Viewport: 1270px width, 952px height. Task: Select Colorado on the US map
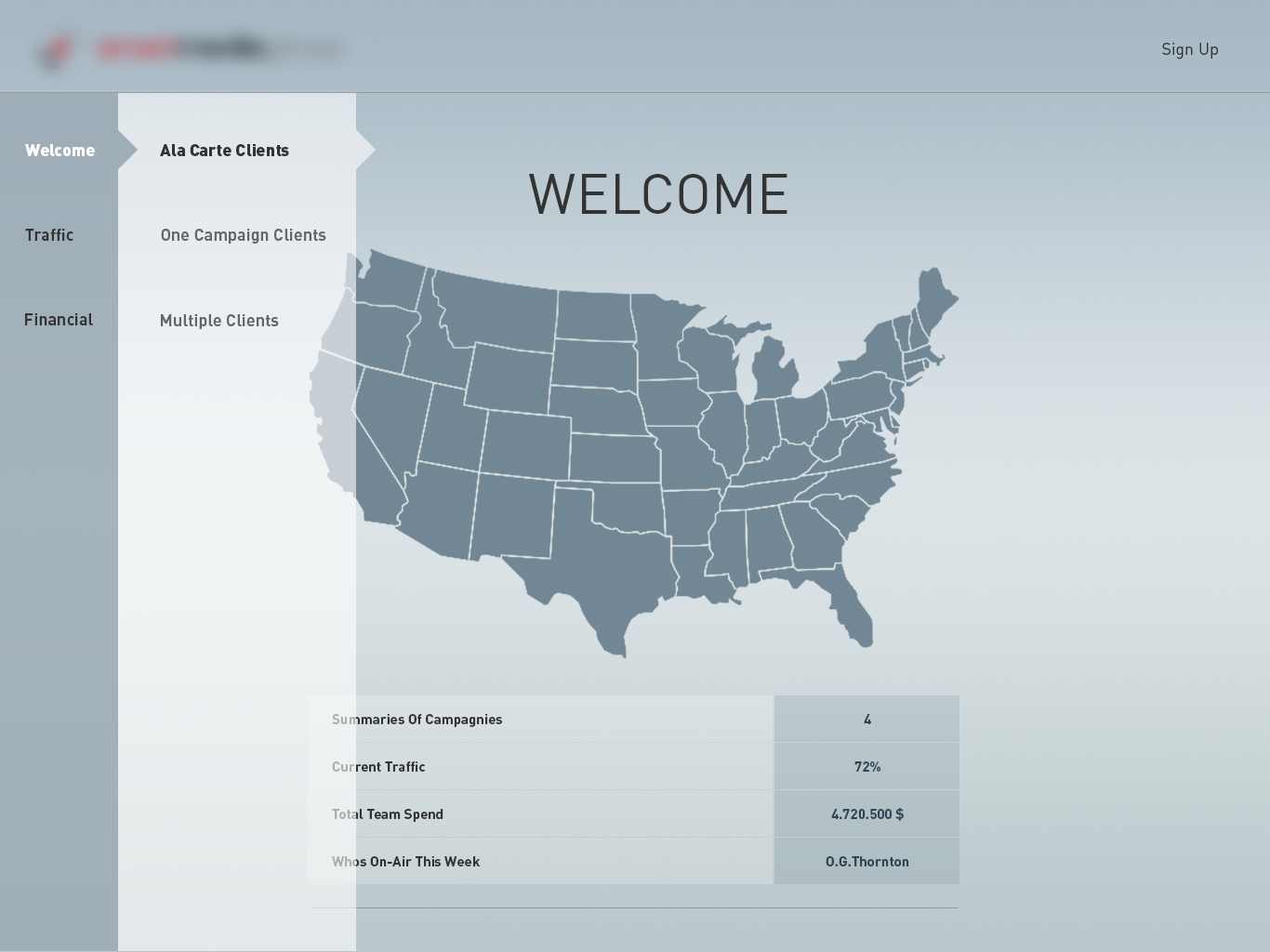pos(525,444)
